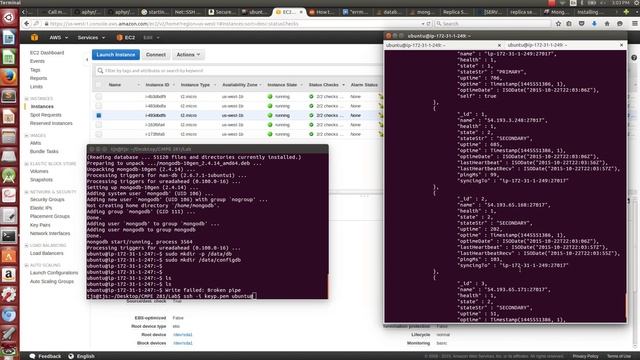The height and width of the screenshot is (360, 640).
Task: Open the Volumes sidebar link
Action: click(x=39, y=171)
